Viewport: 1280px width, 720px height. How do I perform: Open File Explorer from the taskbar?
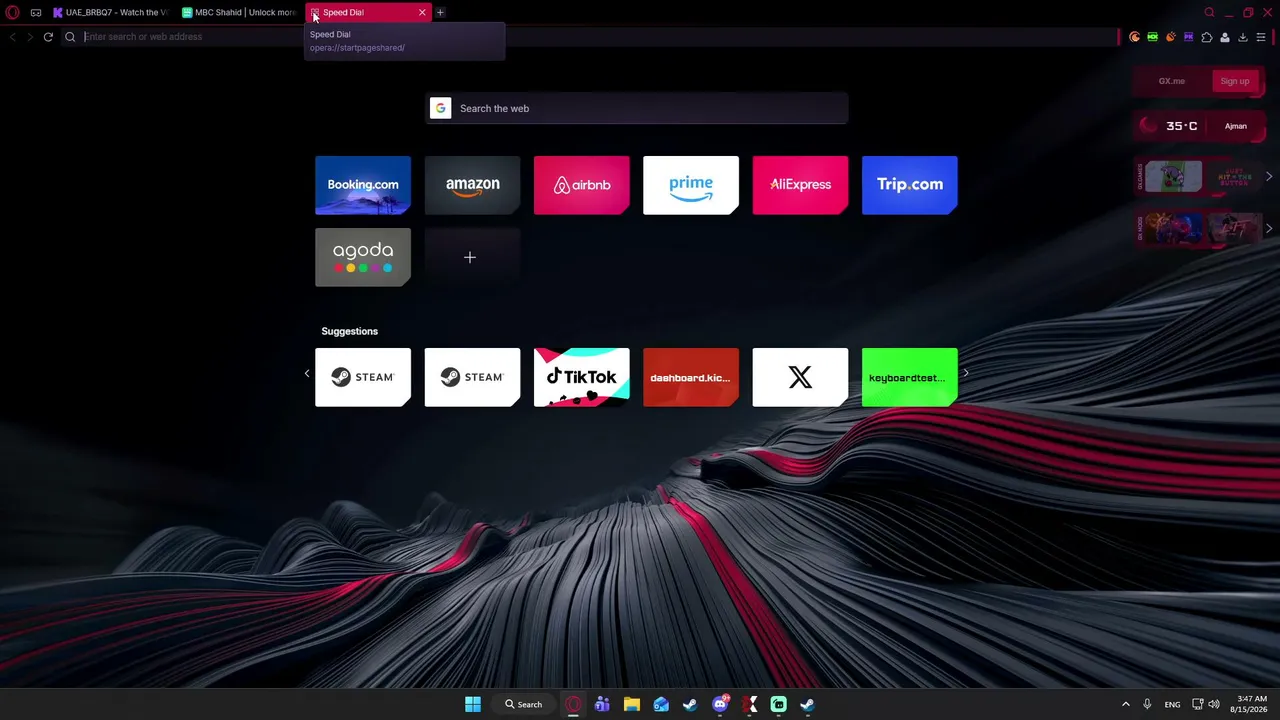(x=632, y=704)
